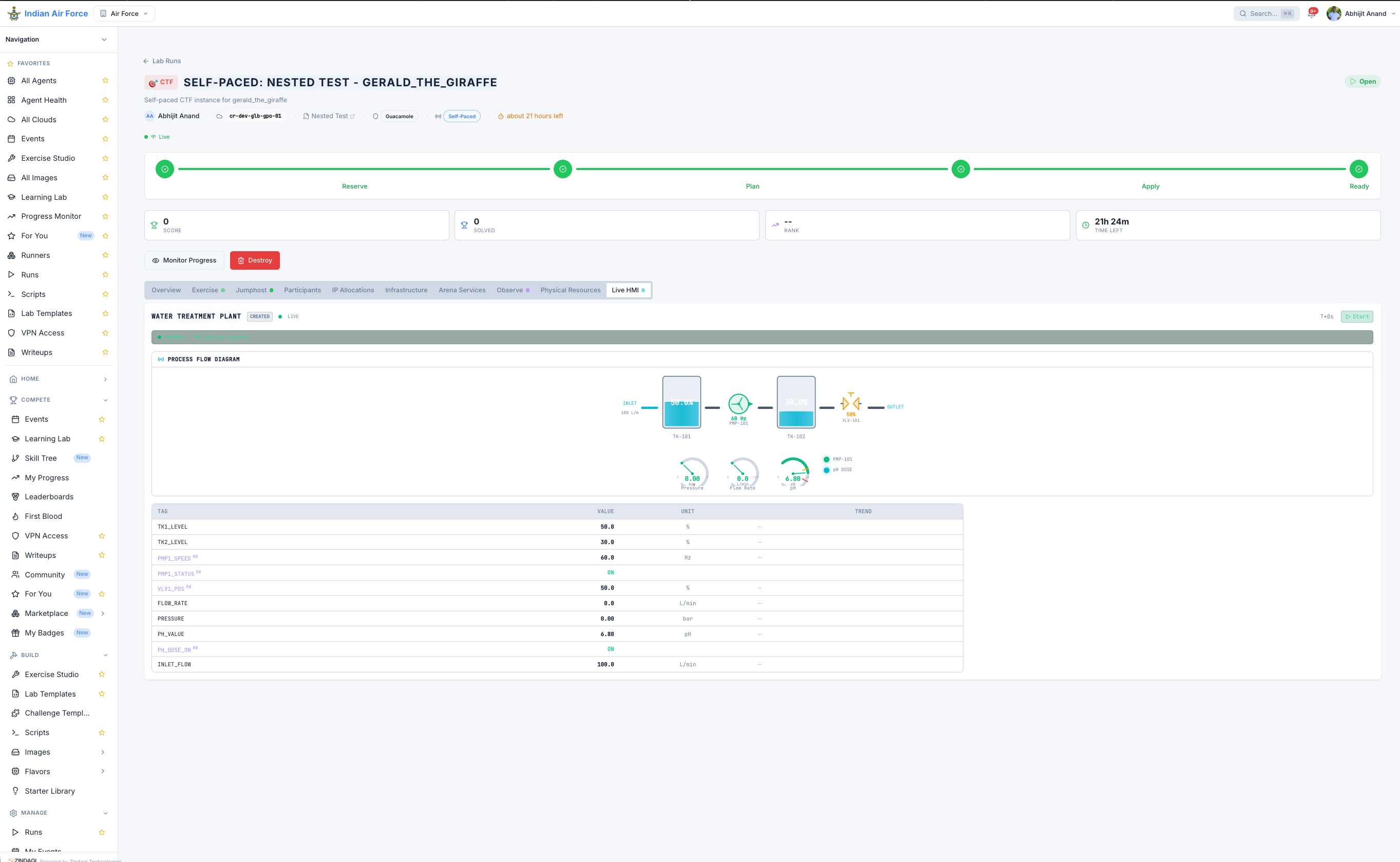Switch to the Jumphost tab
The height and width of the screenshot is (862, 1400).
(x=254, y=290)
